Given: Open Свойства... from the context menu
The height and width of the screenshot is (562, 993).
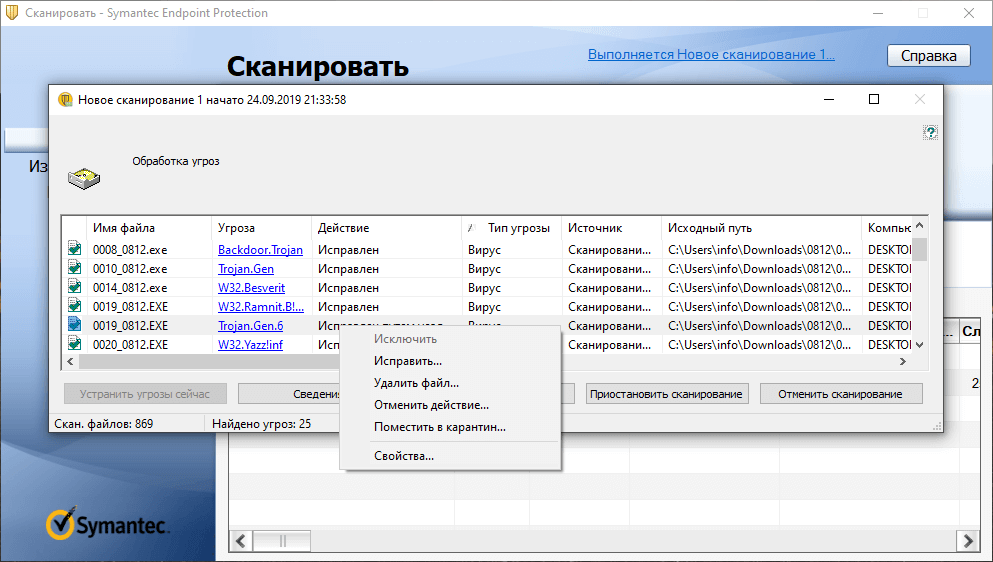Looking at the screenshot, I should [x=403, y=456].
